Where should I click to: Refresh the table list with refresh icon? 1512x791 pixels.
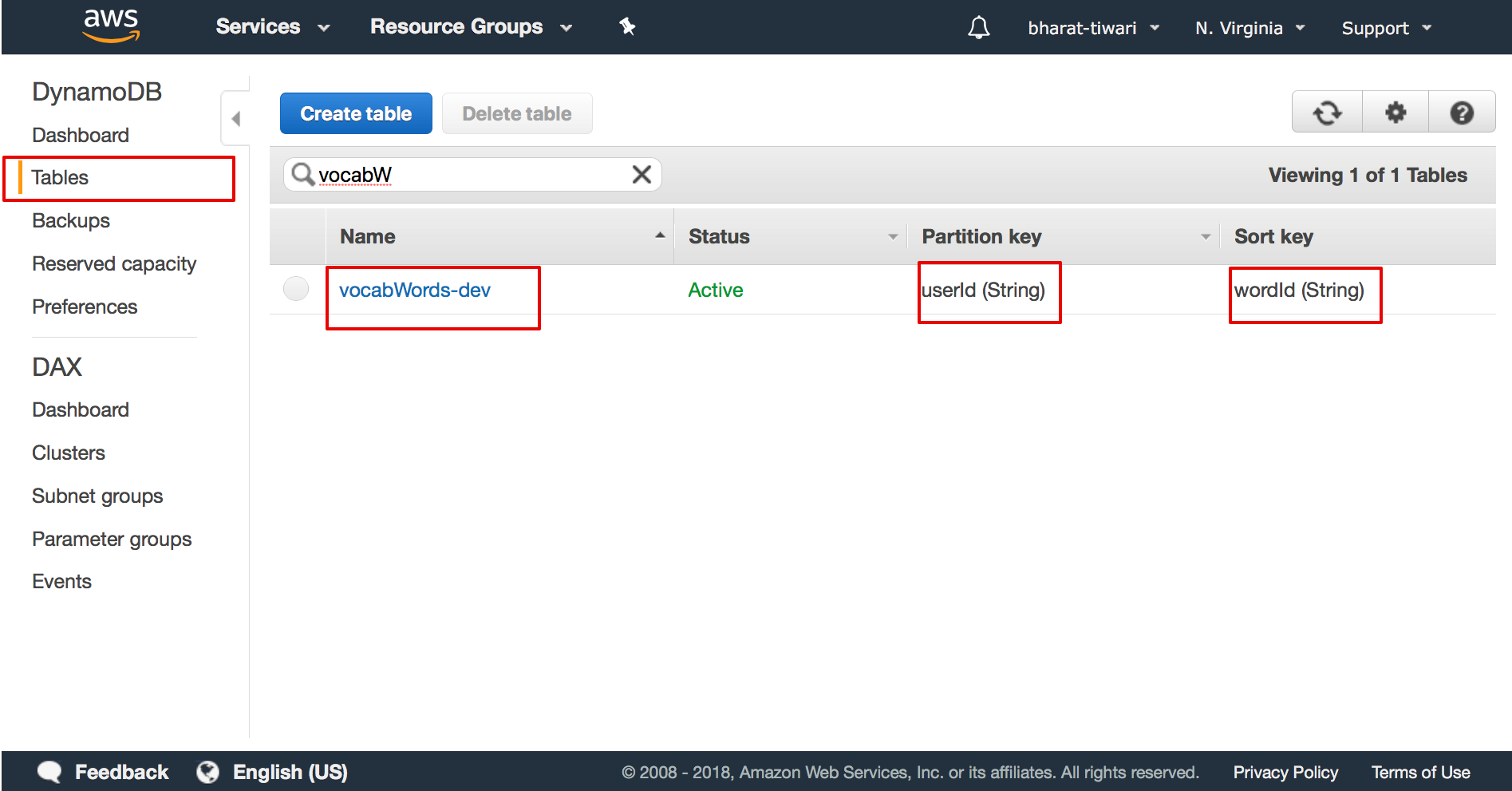pyautogui.click(x=1326, y=112)
